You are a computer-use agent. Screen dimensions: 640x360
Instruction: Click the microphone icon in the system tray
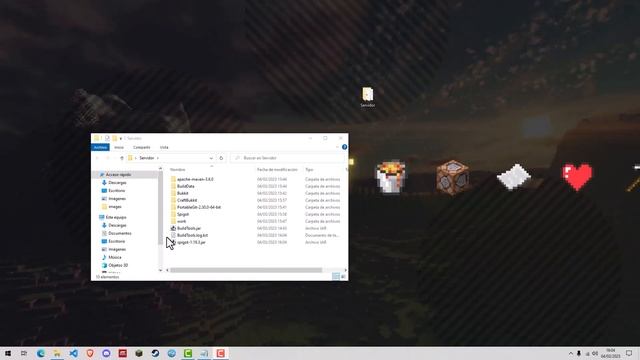tap(579, 353)
